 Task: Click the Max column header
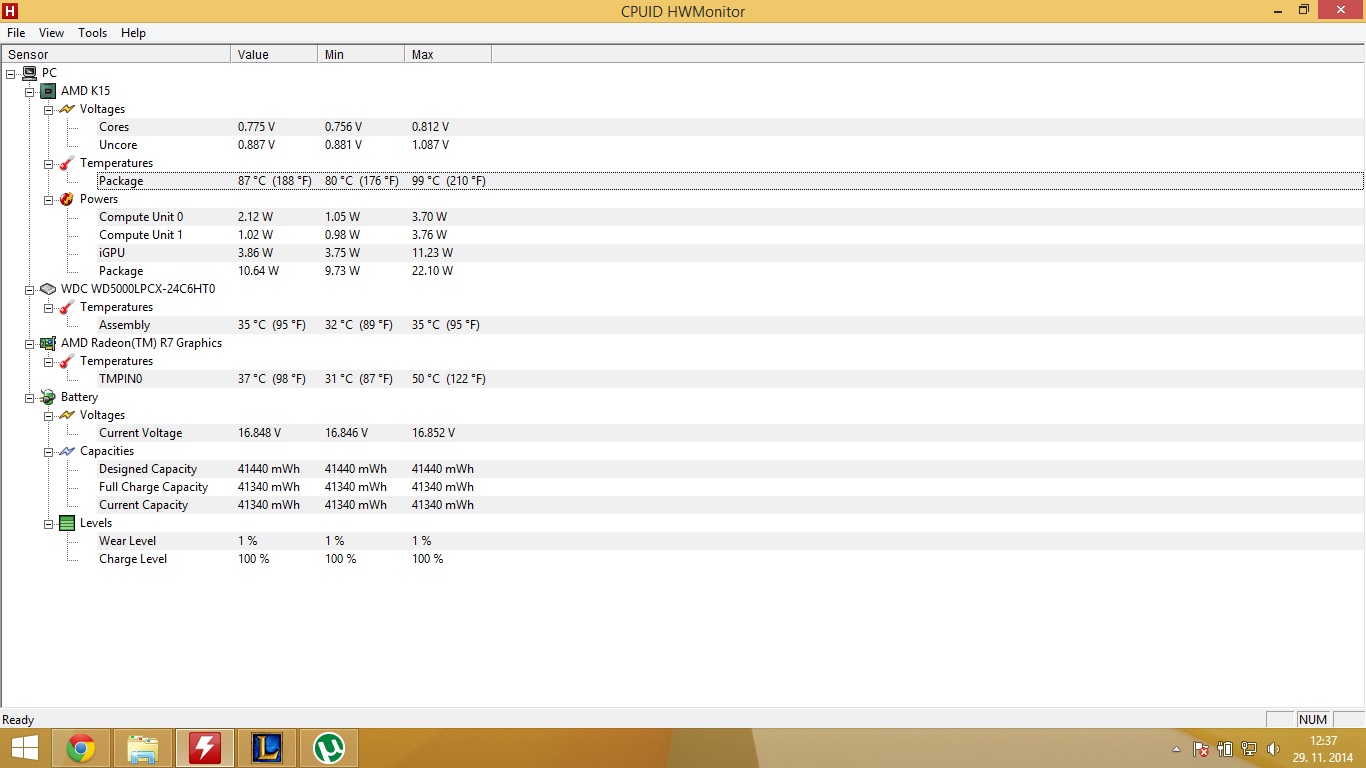(447, 54)
